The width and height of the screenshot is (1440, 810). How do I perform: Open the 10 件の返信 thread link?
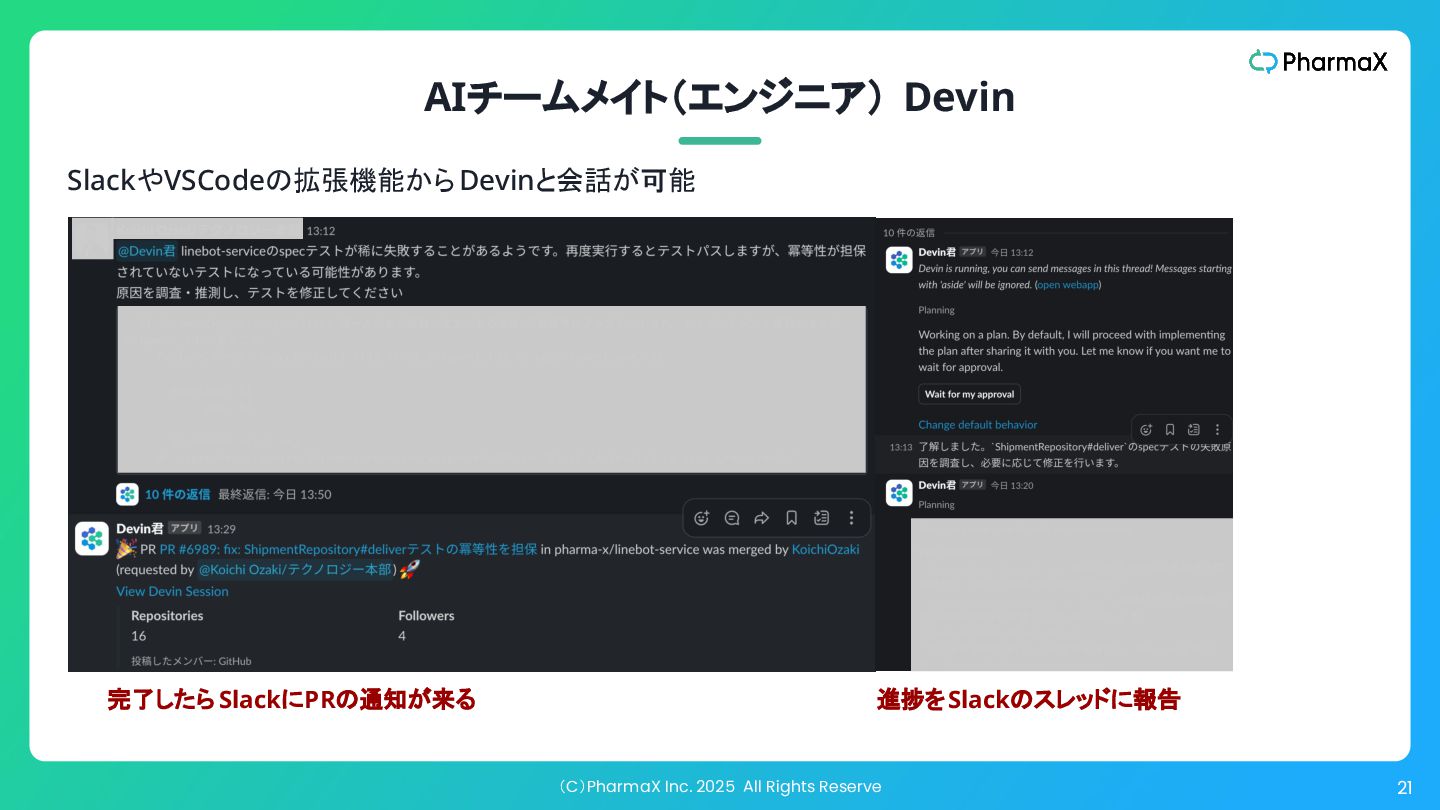(x=178, y=494)
